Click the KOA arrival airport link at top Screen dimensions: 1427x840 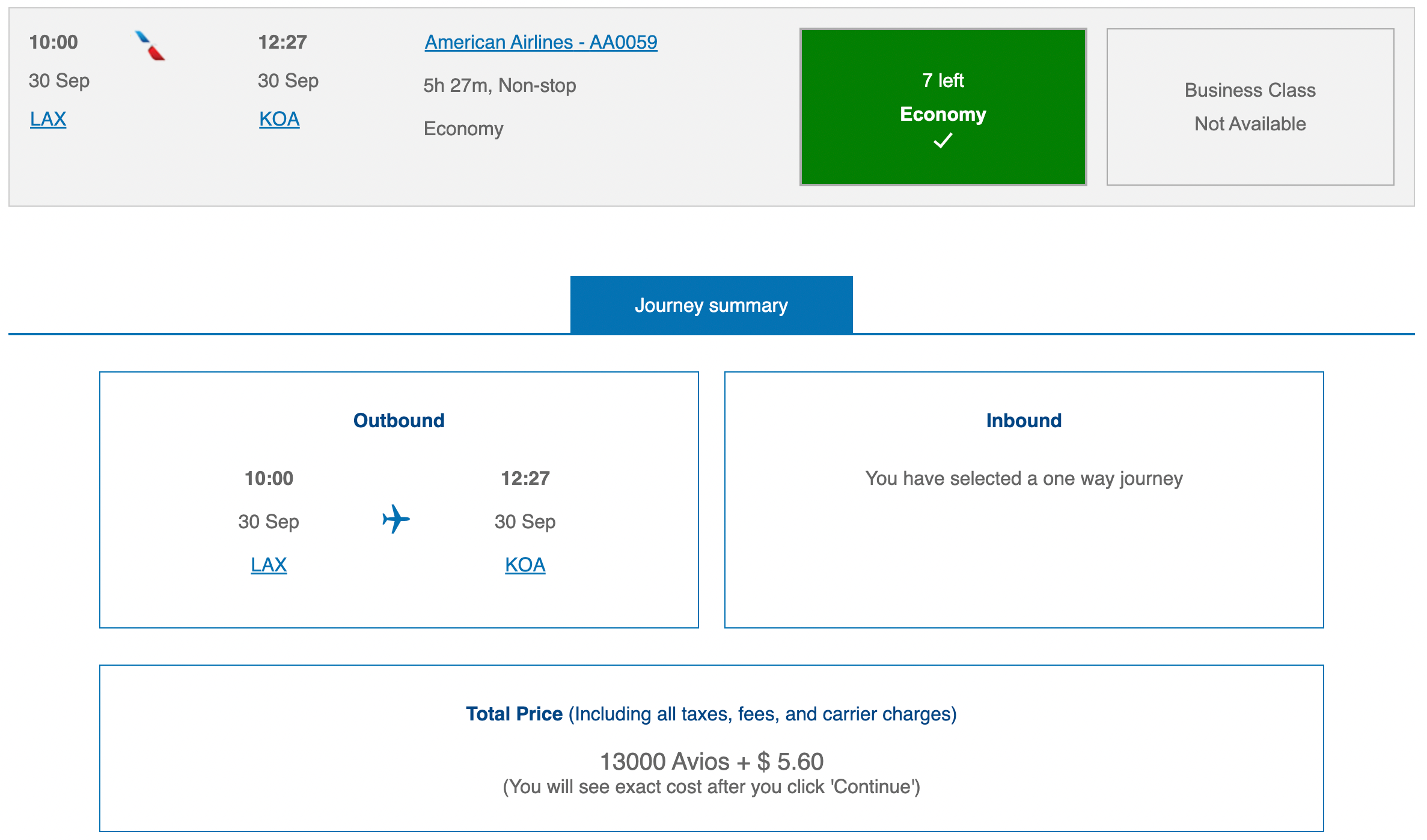[279, 118]
